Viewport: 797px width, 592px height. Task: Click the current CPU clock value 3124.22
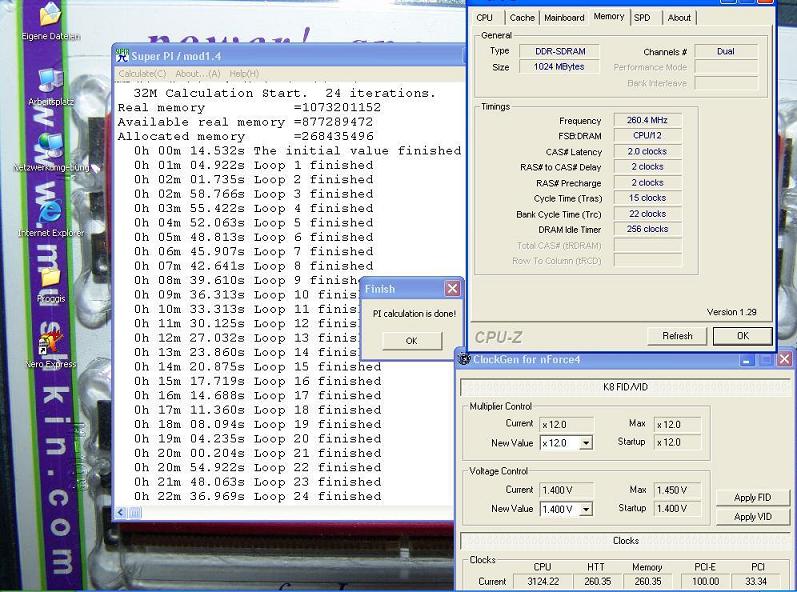point(543,581)
